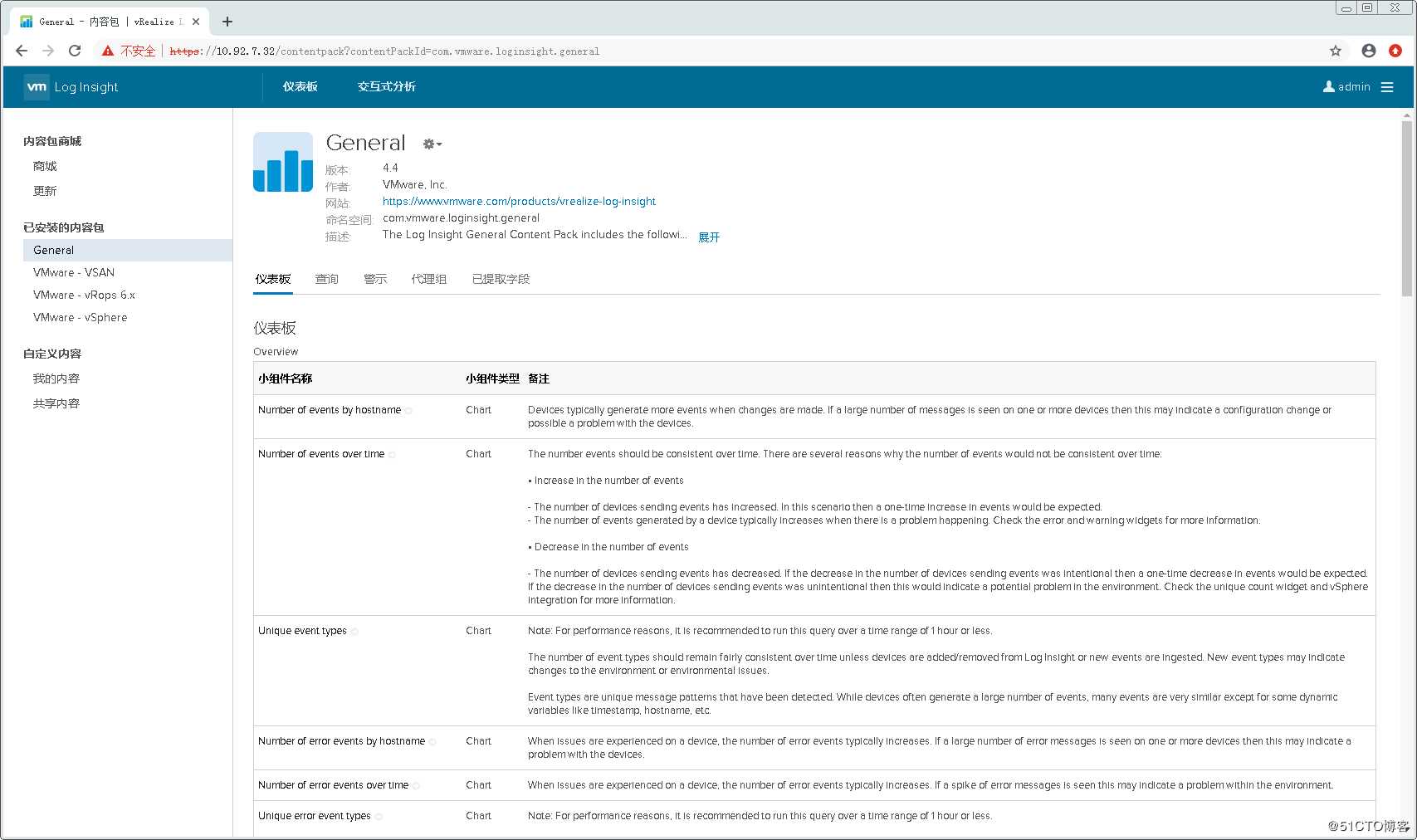Click the 备注 column header
This screenshot has width=1417, height=840.
539,378
